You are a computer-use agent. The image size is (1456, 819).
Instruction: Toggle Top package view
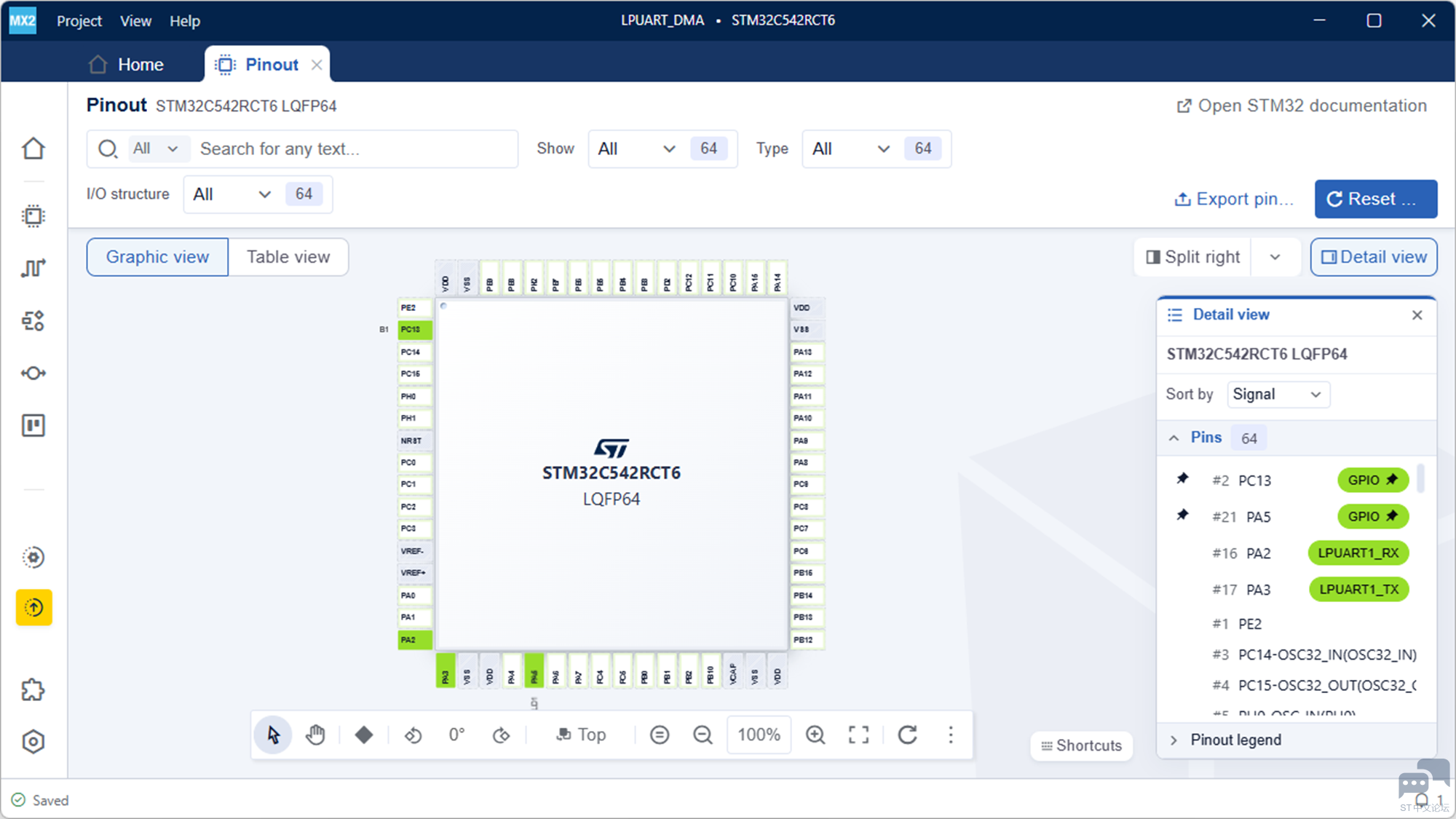[581, 735]
